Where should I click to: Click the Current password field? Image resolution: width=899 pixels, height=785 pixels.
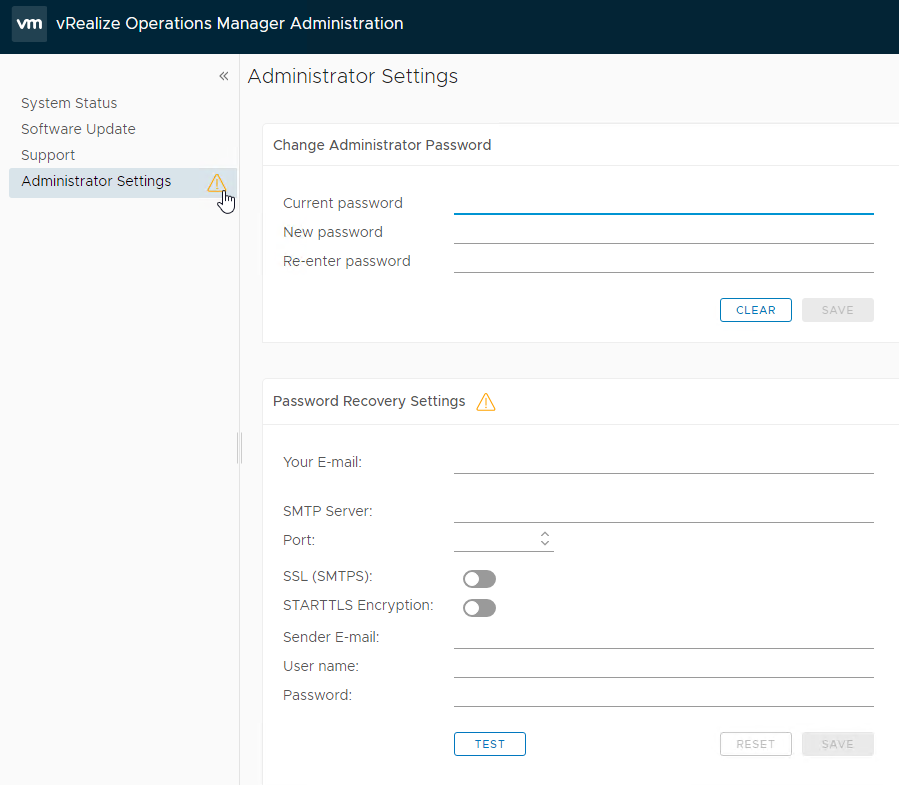tap(663, 204)
